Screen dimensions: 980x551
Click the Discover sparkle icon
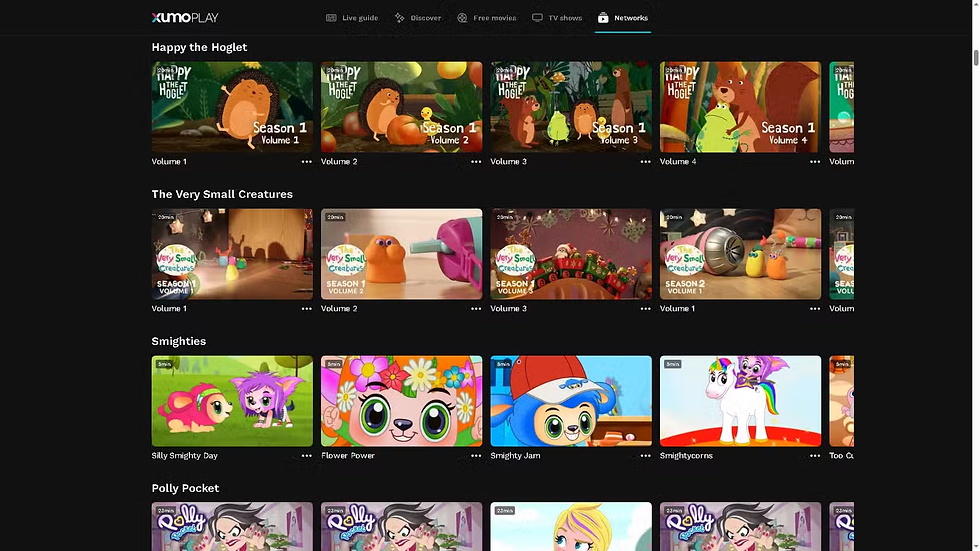tap(399, 17)
